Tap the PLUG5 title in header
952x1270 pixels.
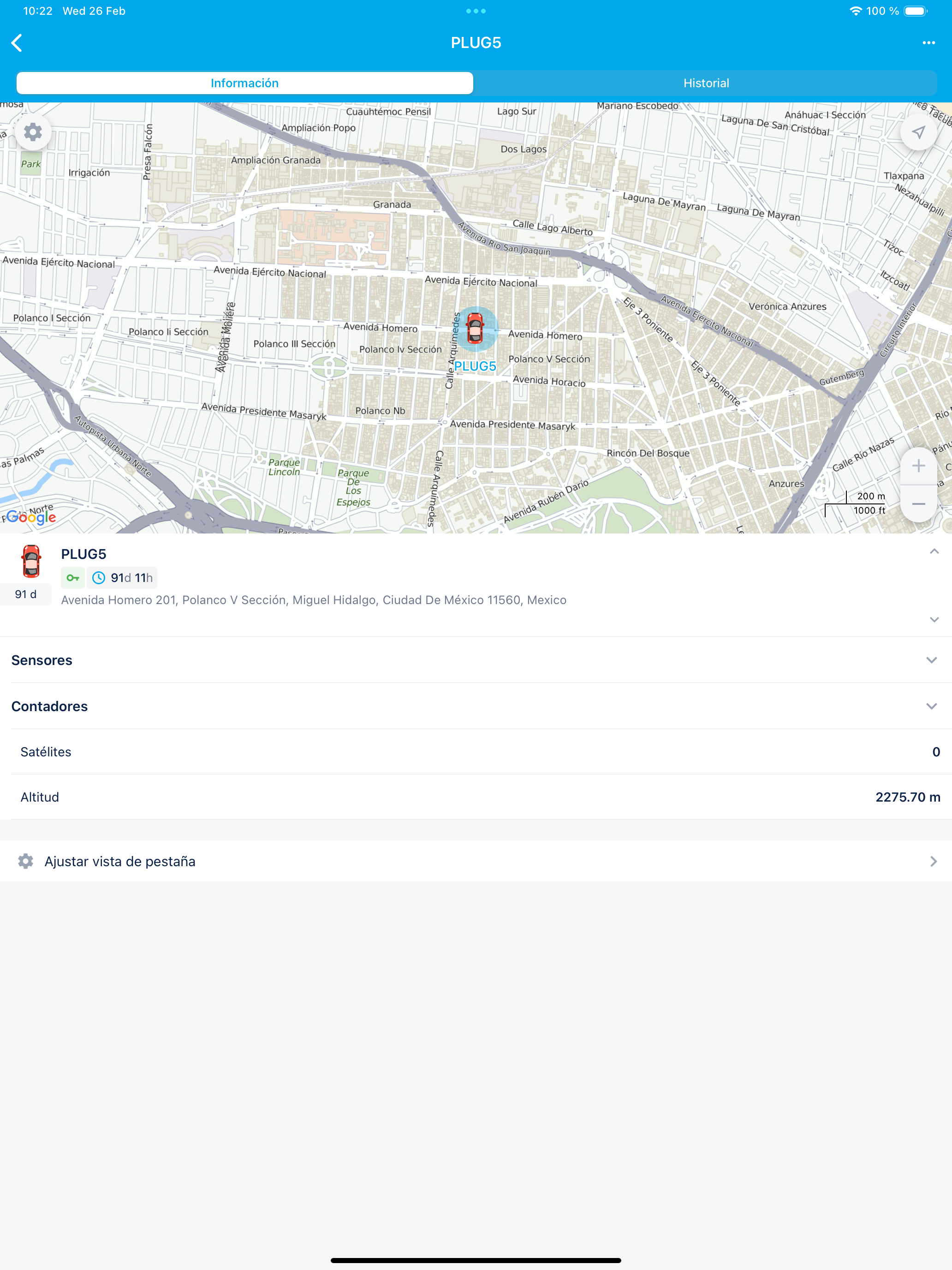476,42
